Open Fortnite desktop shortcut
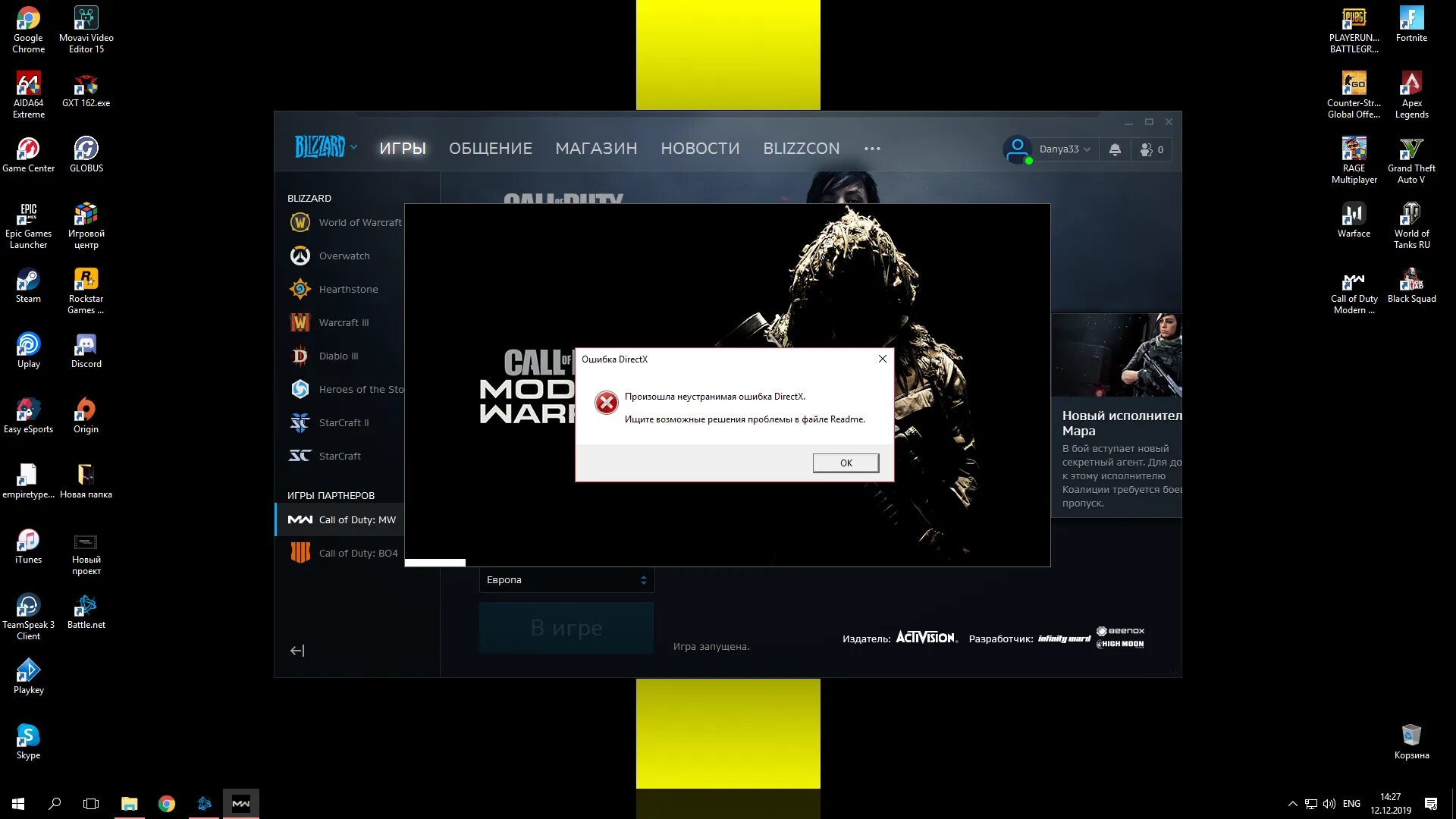Screen dimensions: 1456x819 1411,24
